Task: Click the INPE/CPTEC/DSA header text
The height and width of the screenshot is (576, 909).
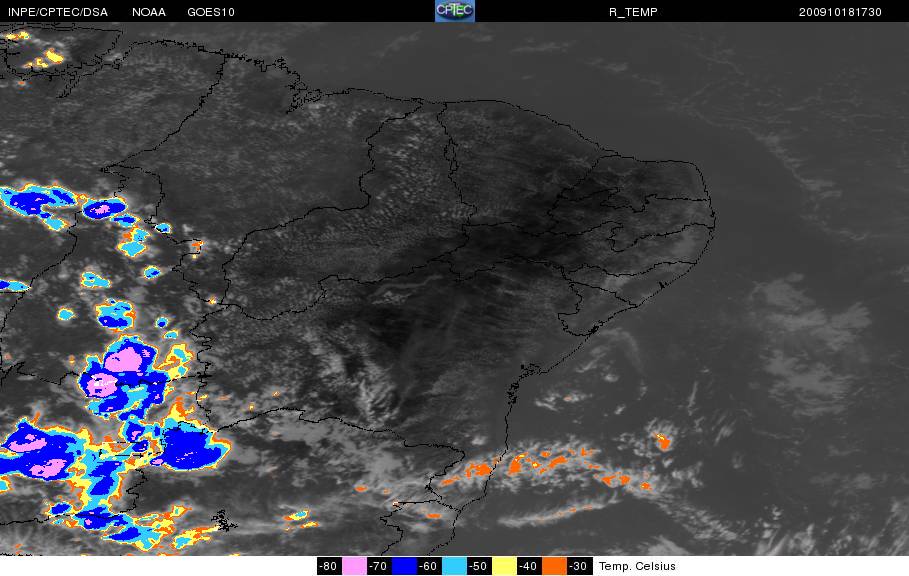Action: pyautogui.click(x=58, y=12)
